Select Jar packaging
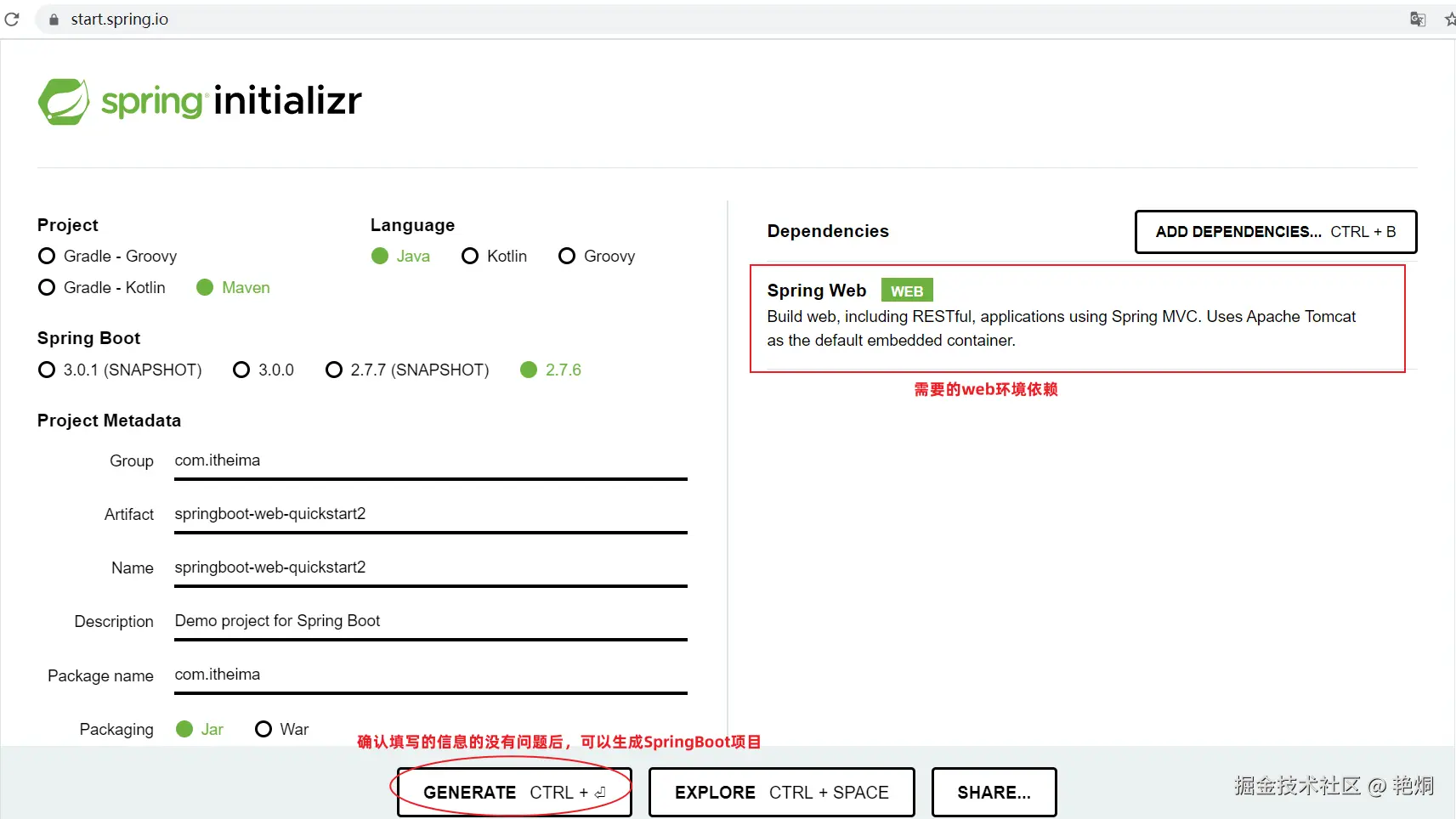 200,729
